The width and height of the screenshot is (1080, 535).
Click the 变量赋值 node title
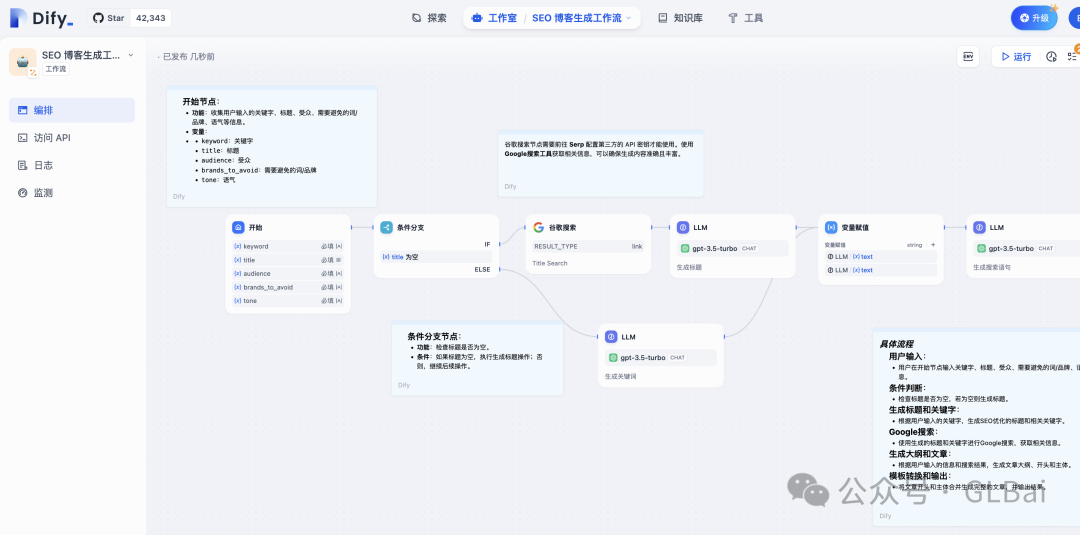[x=855, y=227]
